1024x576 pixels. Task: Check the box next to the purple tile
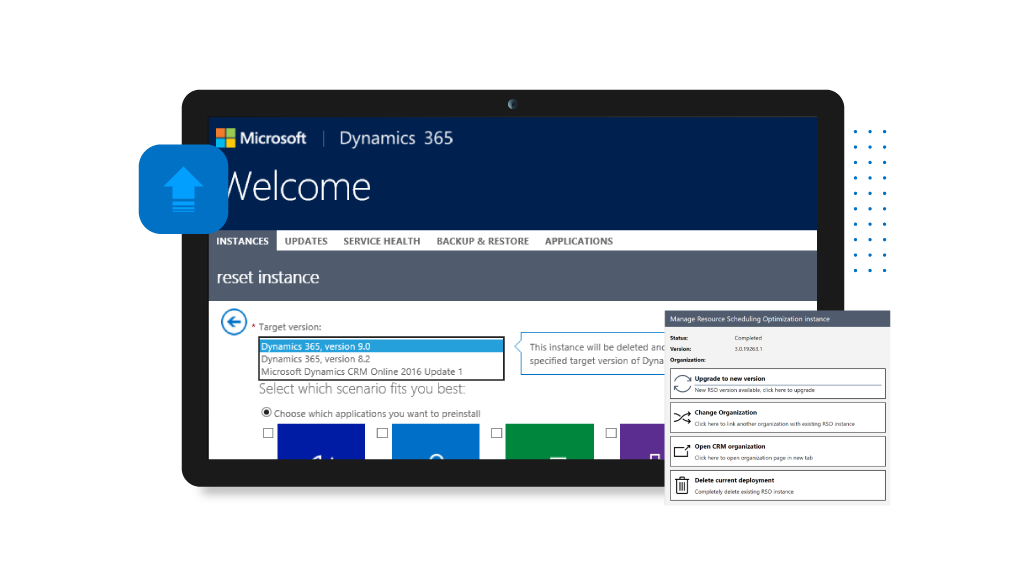coord(611,433)
